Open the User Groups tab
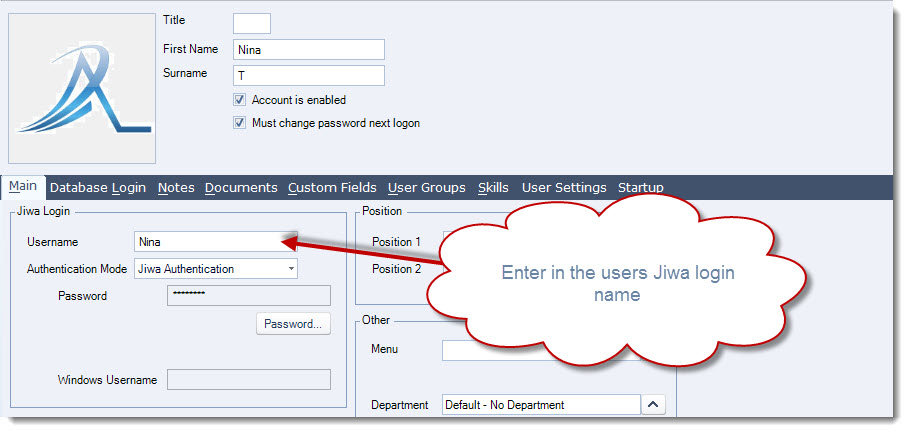The height and width of the screenshot is (432, 908). [427, 188]
